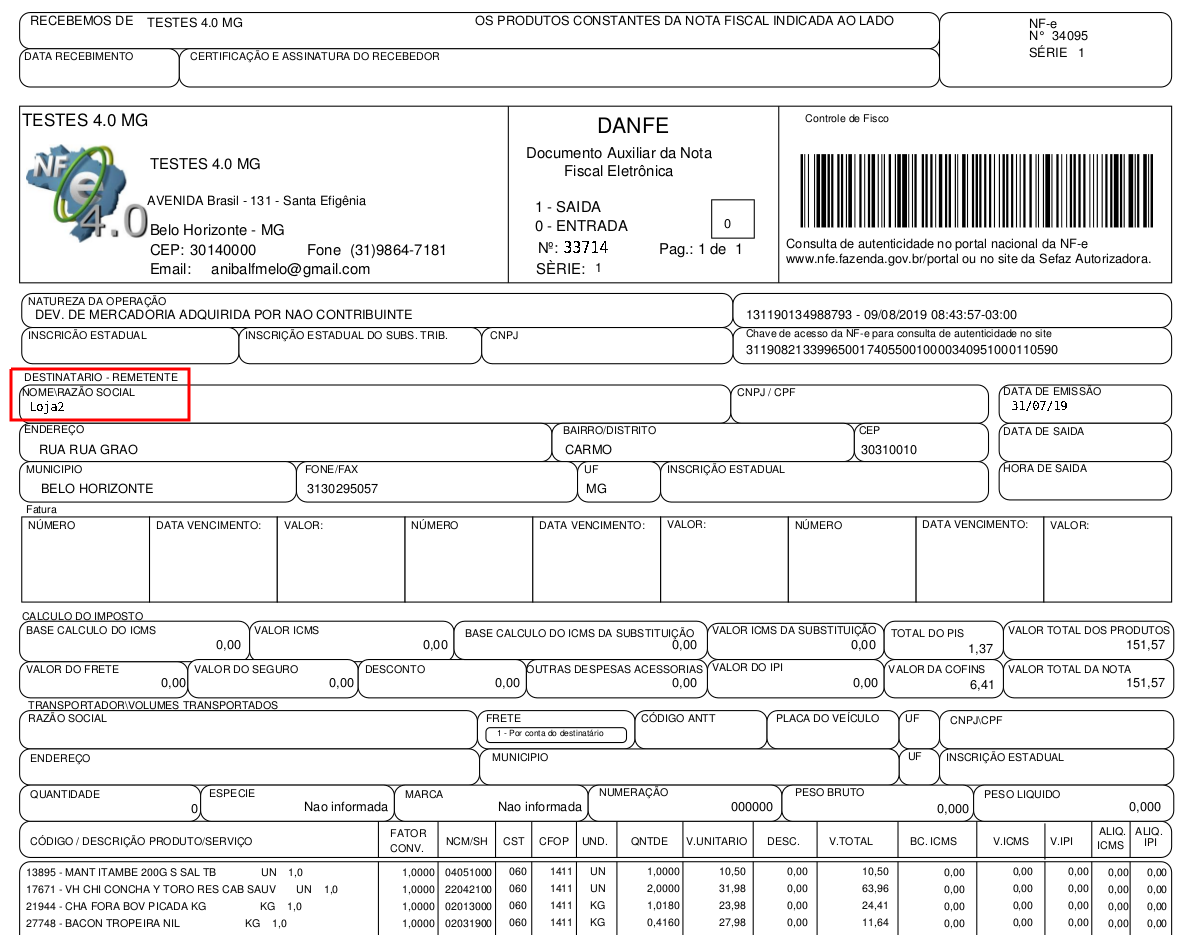Click the district value CARMO
This screenshot has height=935, width=1187.
[x=588, y=450]
